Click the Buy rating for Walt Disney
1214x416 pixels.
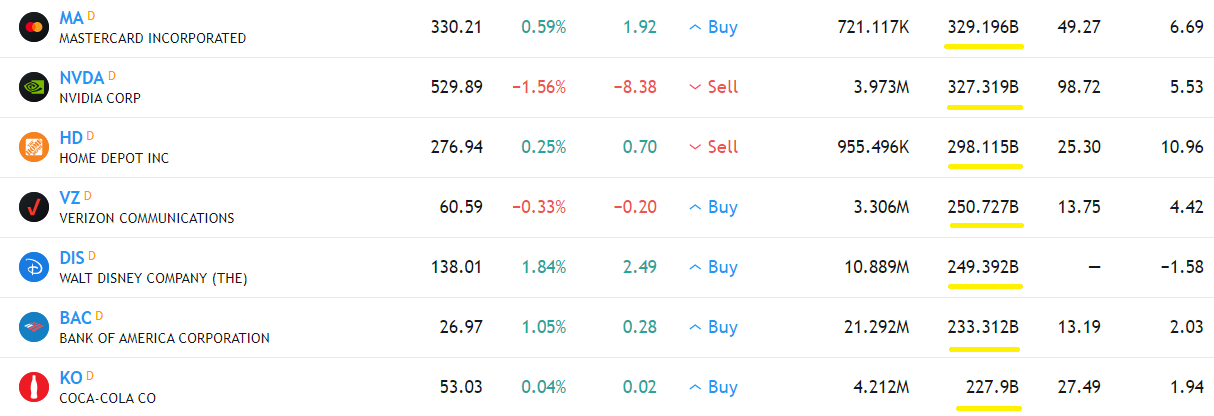pyautogui.click(x=714, y=267)
